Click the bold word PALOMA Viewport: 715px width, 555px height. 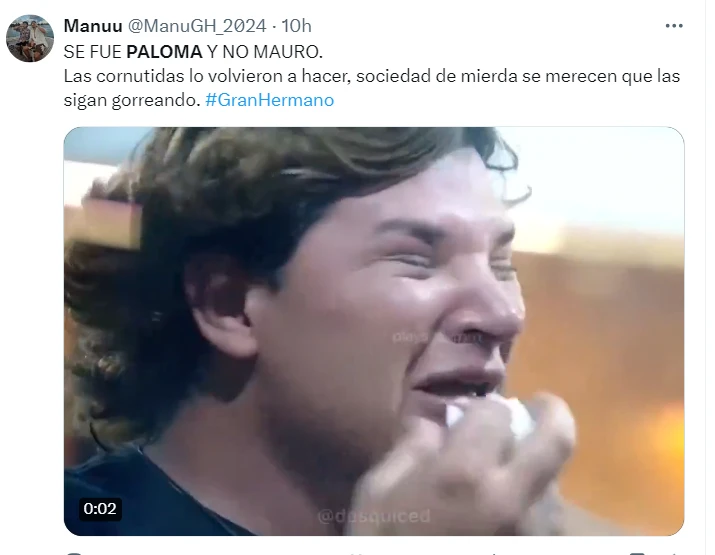point(164,52)
